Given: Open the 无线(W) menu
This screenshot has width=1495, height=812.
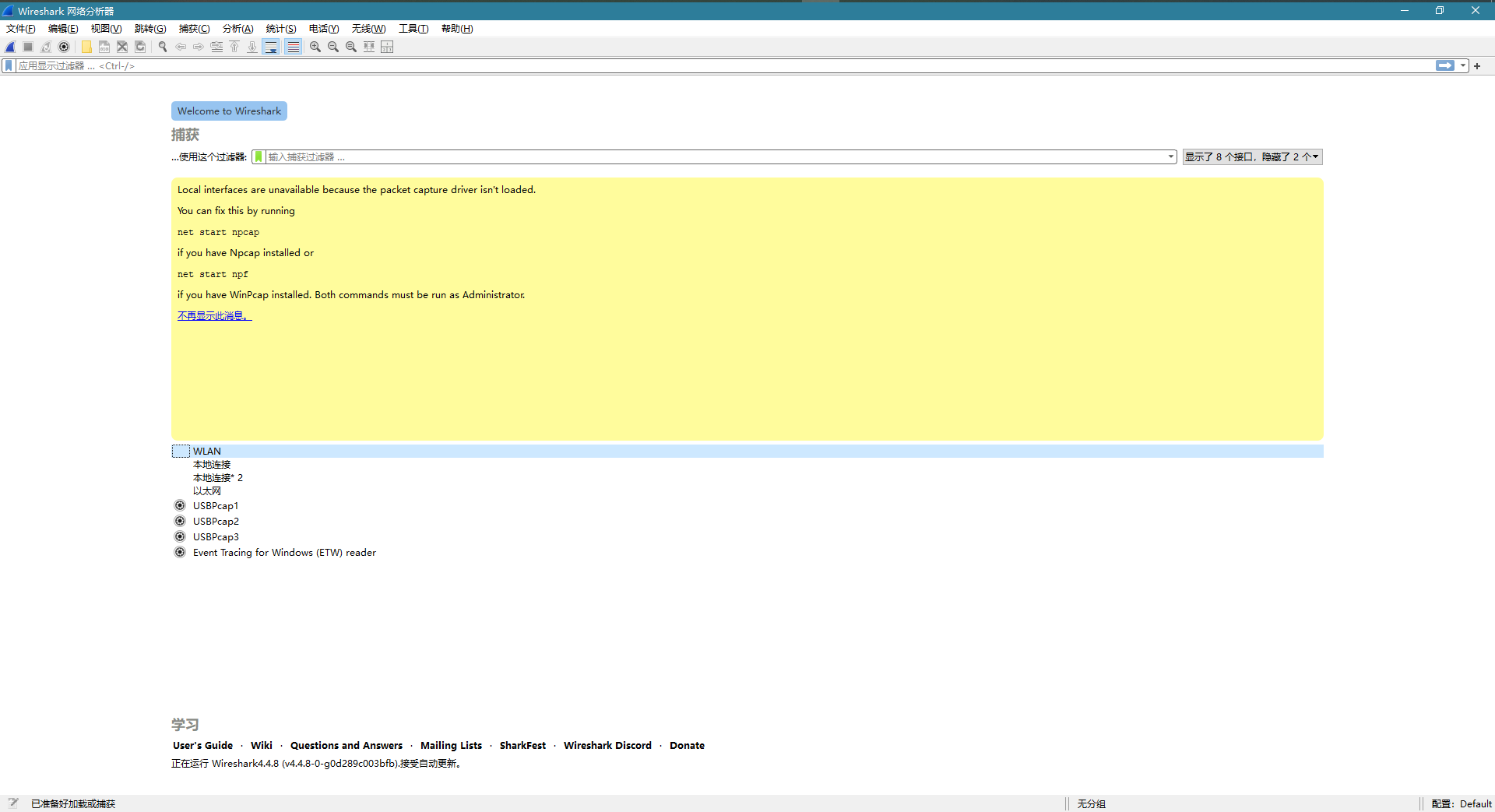Looking at the screenshot, I should (368, 29).
